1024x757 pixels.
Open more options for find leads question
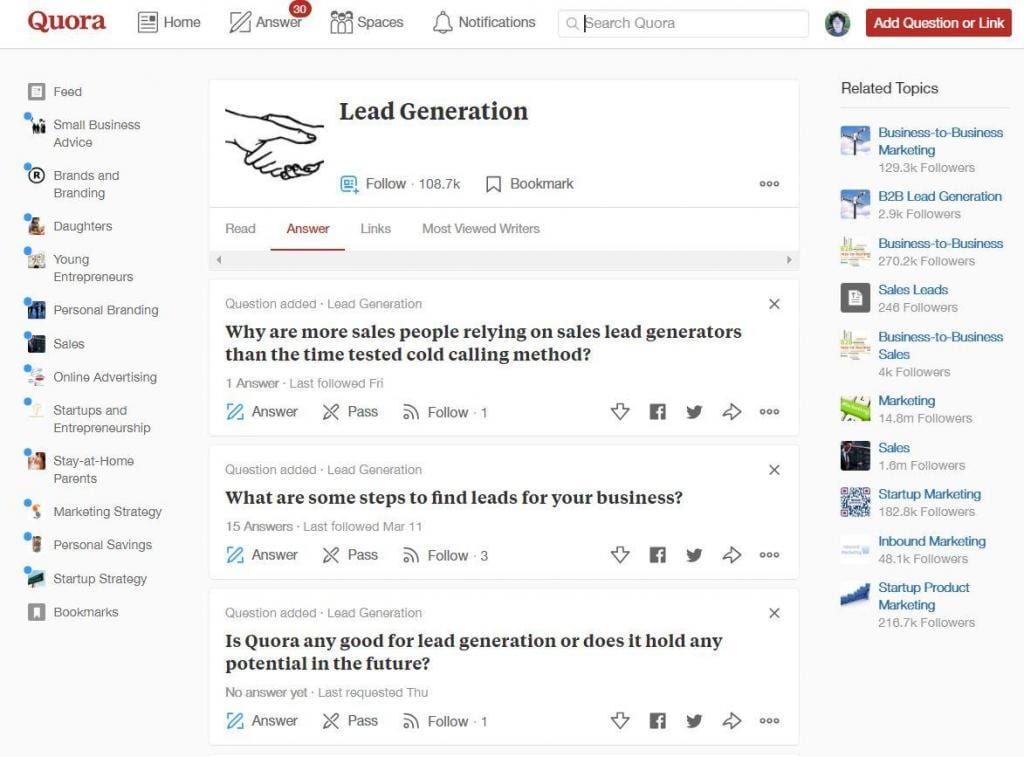pyautogui.click(x=769, y=555)
